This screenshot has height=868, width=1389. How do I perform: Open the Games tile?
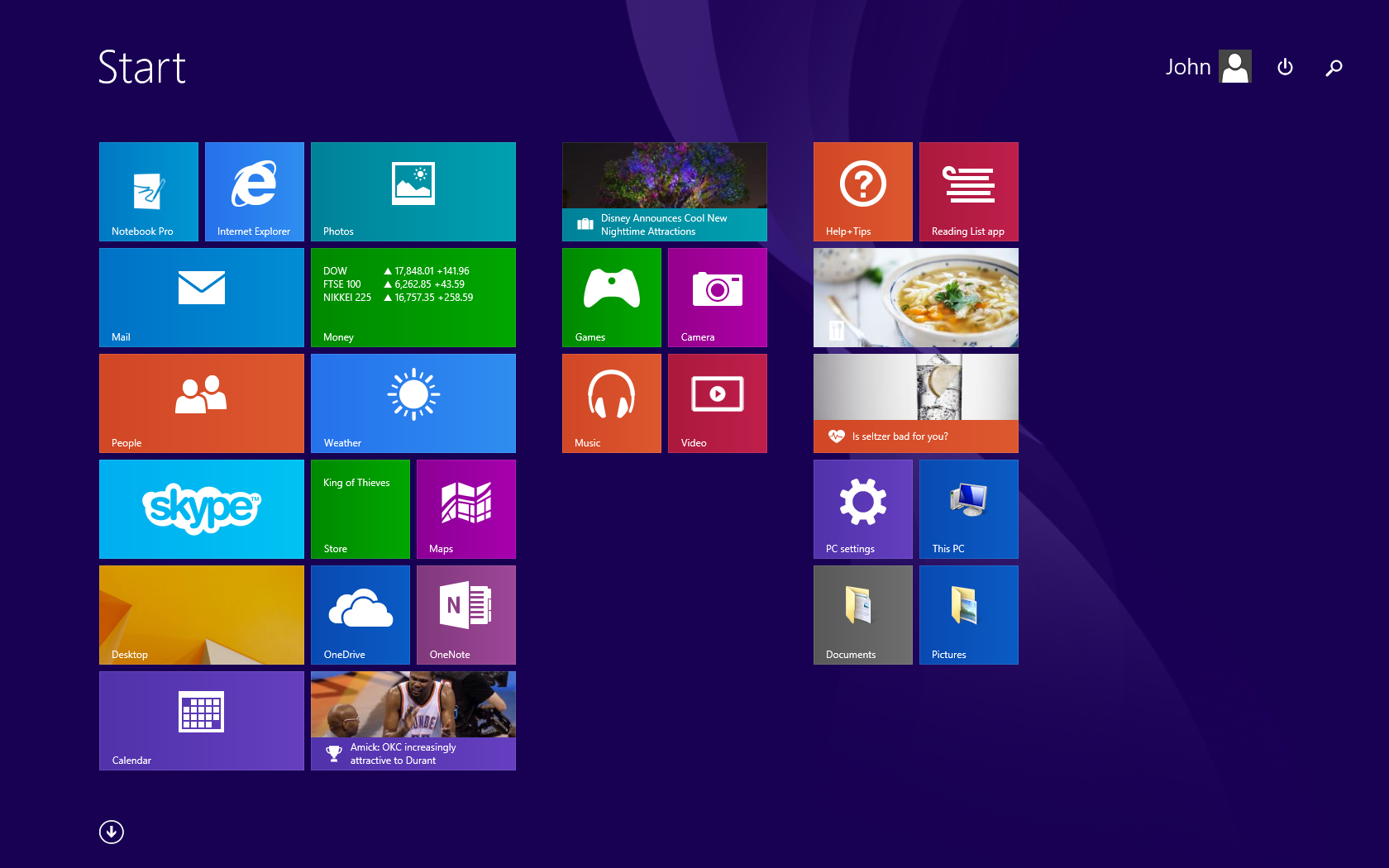coord(612,298)
